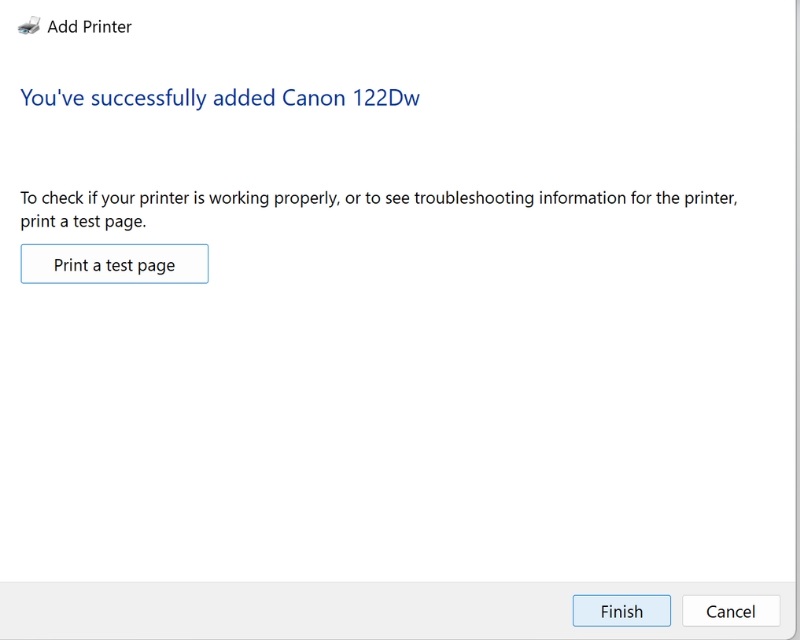Screen dimensions: 800x640
Task: Select the Canon 122Dw success heading
Action: pyautogui.click(x=221, y=98)
